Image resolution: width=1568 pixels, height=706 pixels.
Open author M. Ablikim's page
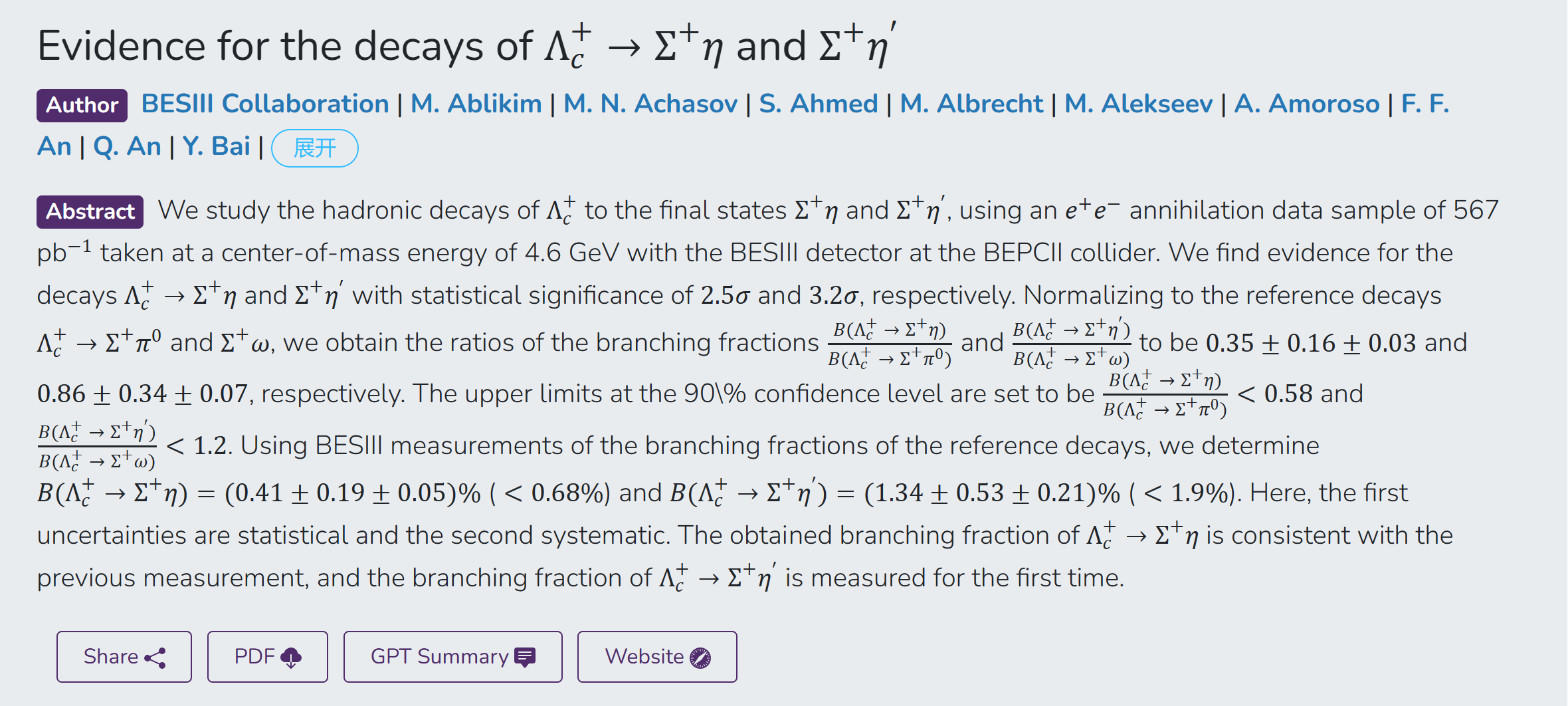(476, 104)
